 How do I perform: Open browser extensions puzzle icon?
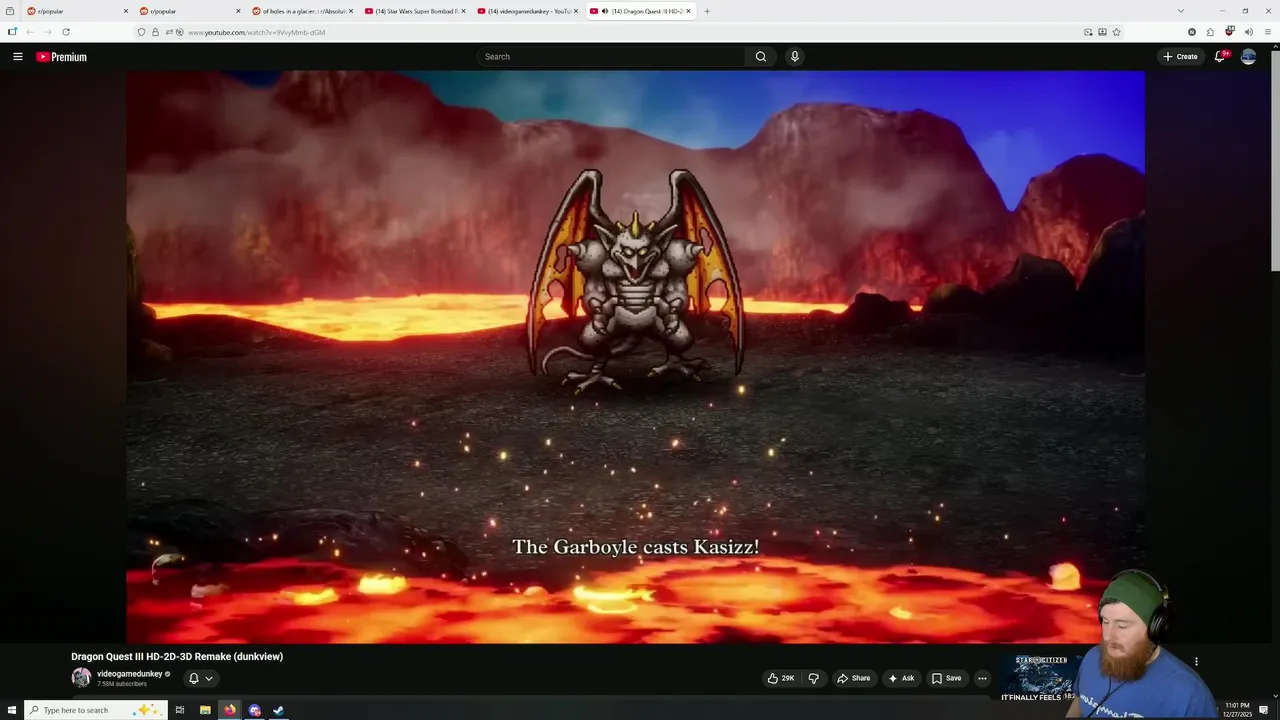coord(1210,32)
